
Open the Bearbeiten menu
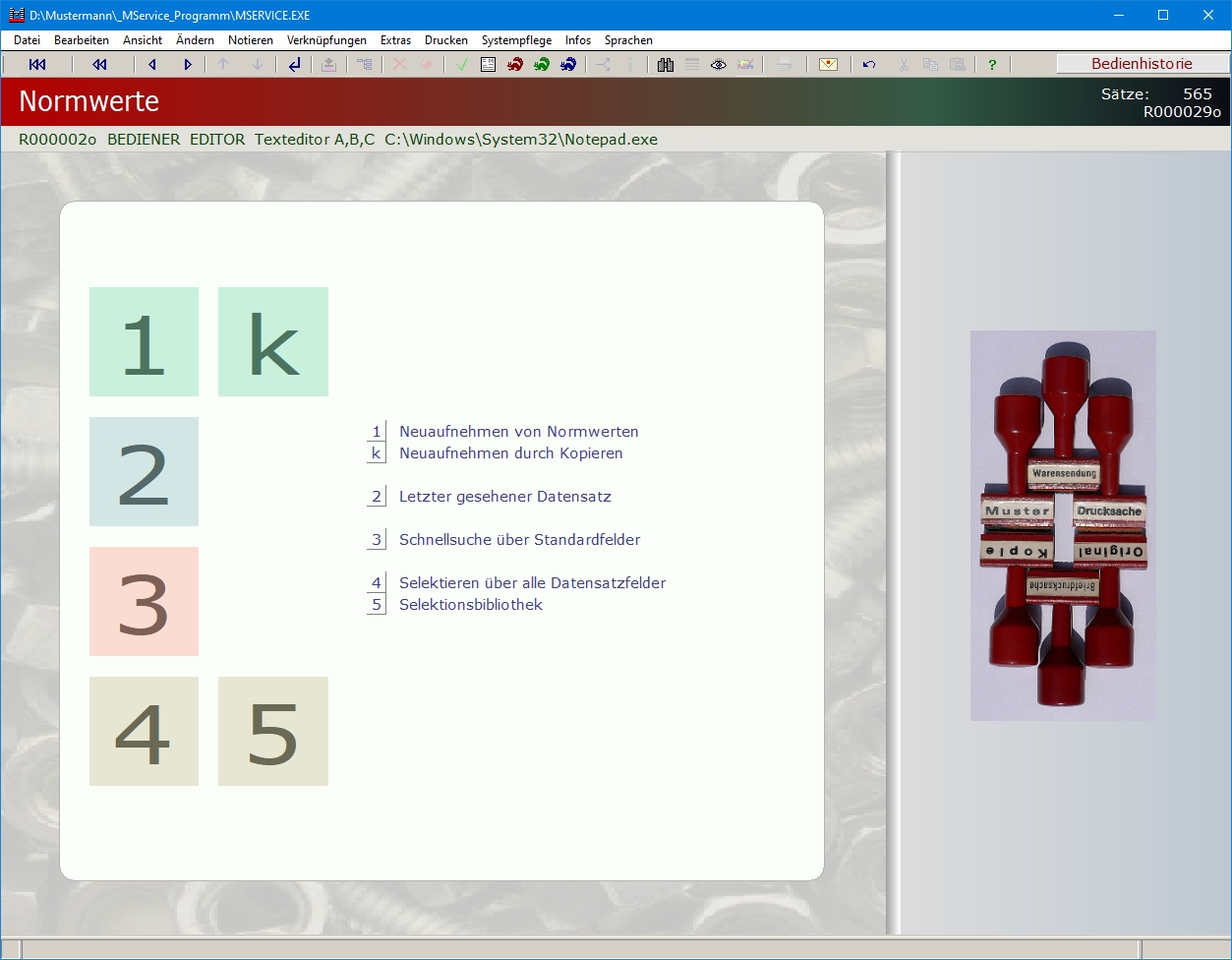pyautogui.click(x=82, y=40)
